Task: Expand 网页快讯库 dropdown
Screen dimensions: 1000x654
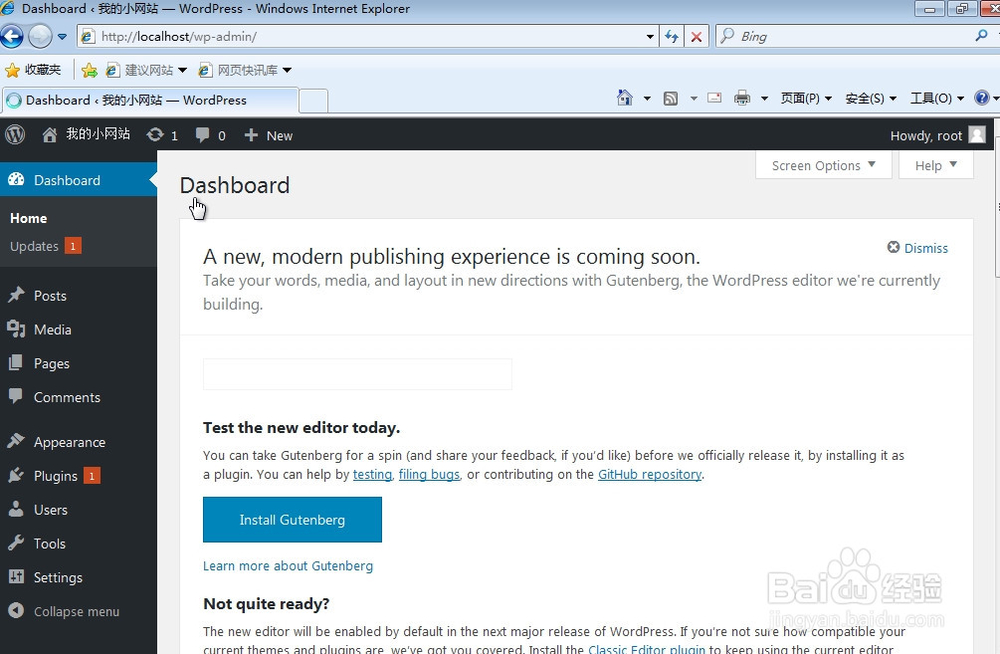Action: tap(287, 70)
